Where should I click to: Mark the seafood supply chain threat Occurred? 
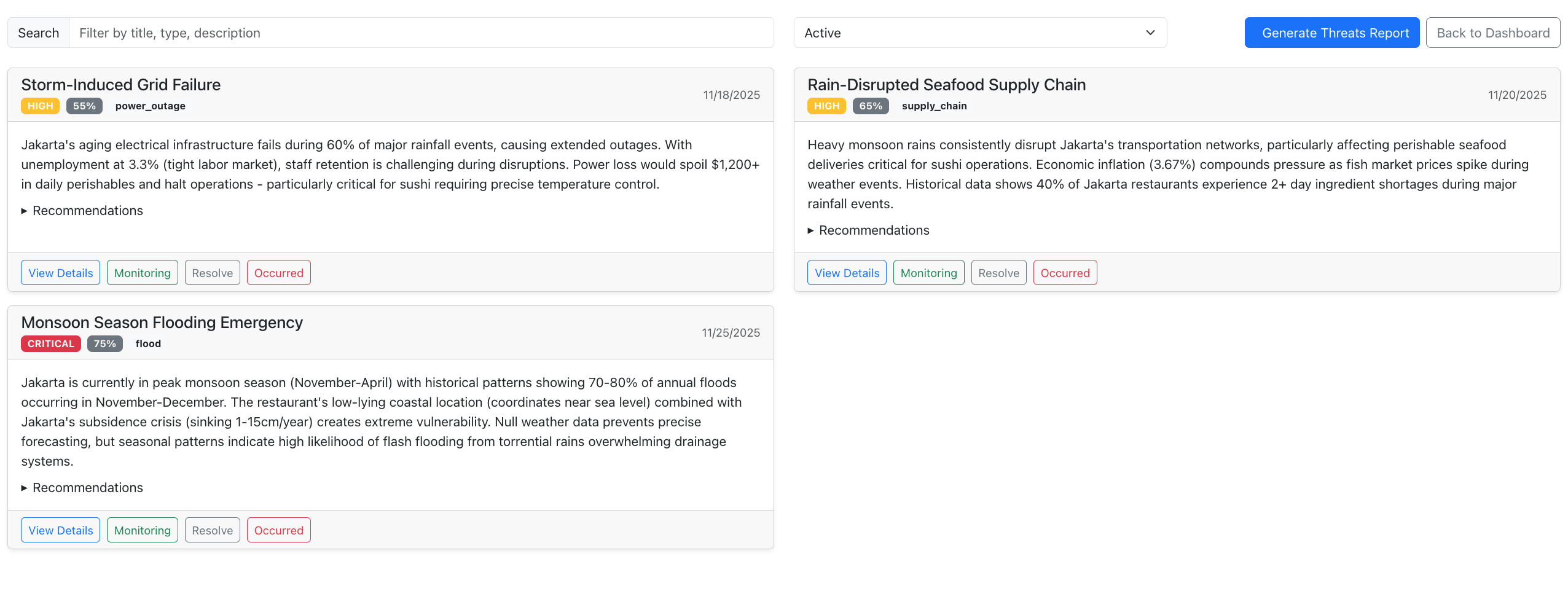tap(1065, 272)
